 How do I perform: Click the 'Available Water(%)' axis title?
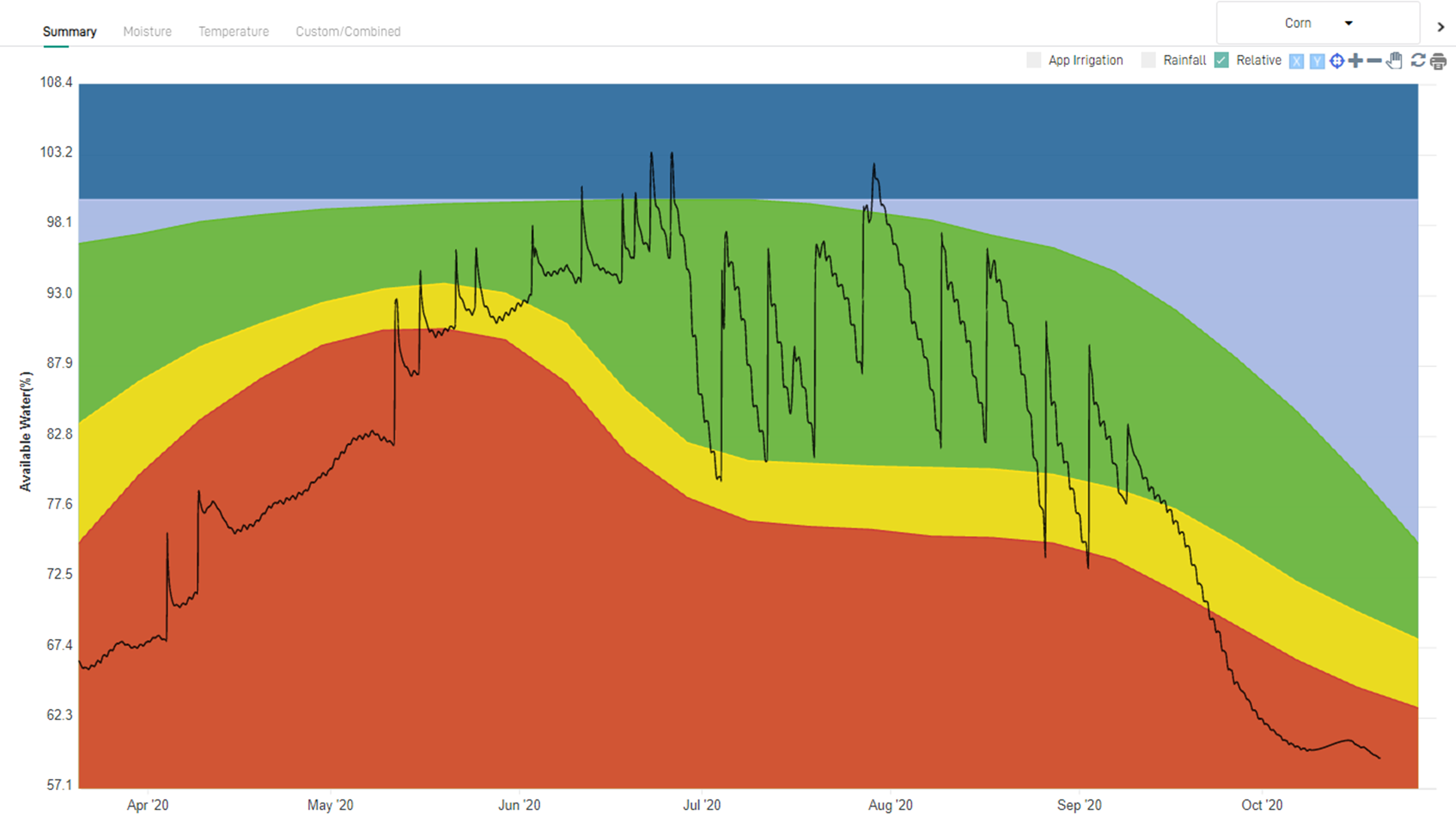[26, 432]
